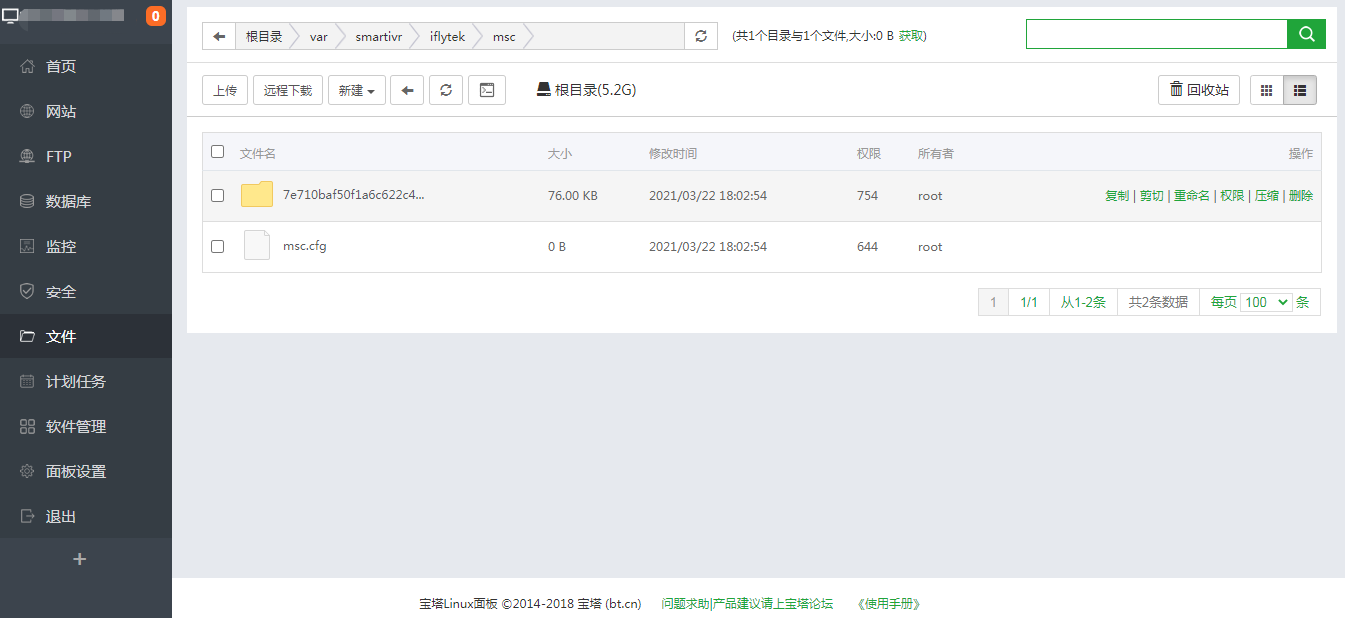
Task: Click the 754 permission value
Action: [867, 196]
